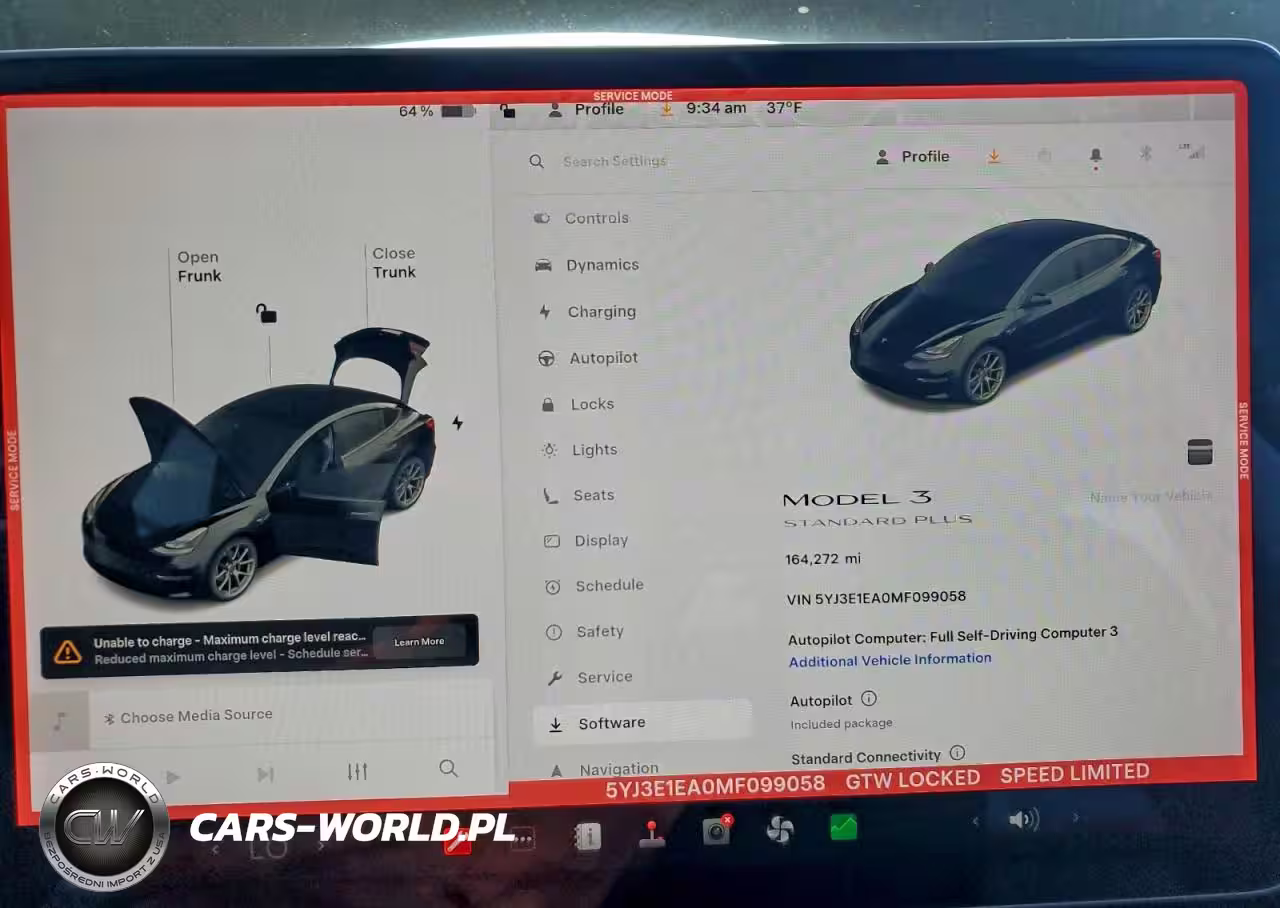This screenshot has height=908, width=1280.
Task: Tap Open Frunk on the car
Action: (x=199, y=266)
